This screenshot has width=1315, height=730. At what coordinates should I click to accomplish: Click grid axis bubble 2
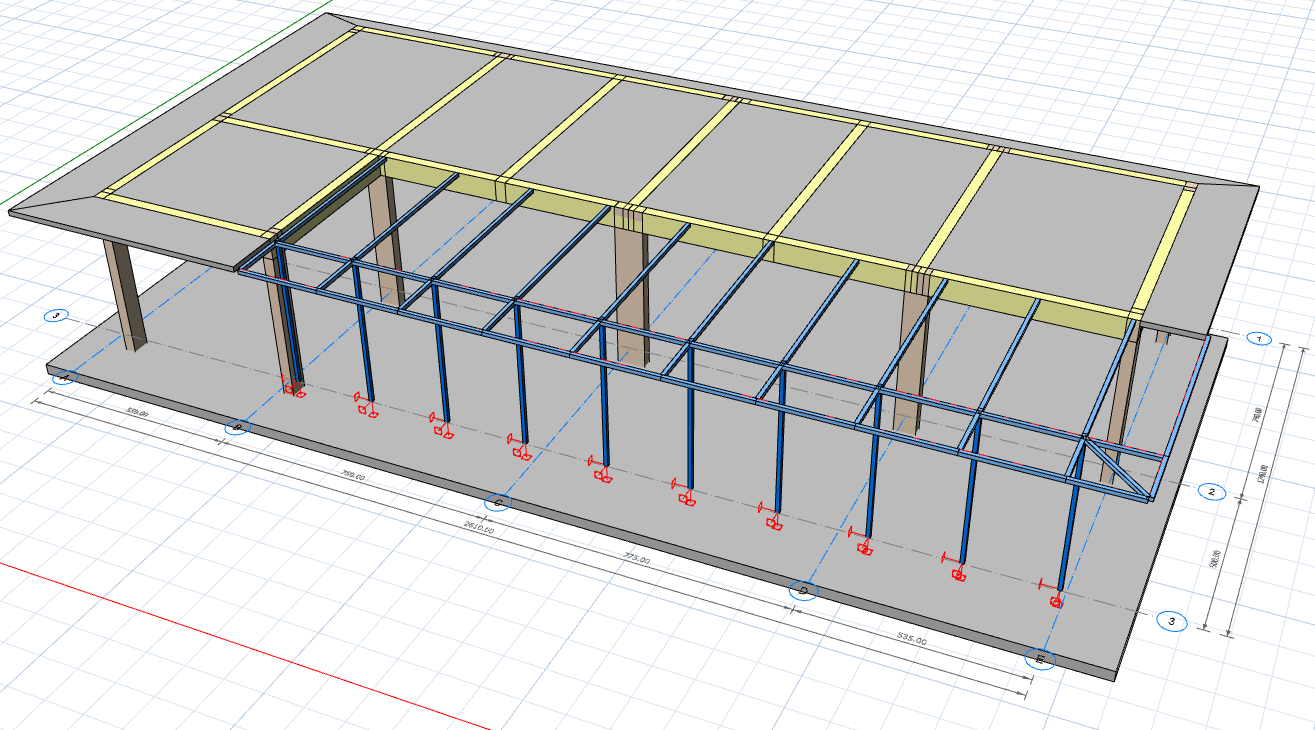click(x=1211, y=491)
